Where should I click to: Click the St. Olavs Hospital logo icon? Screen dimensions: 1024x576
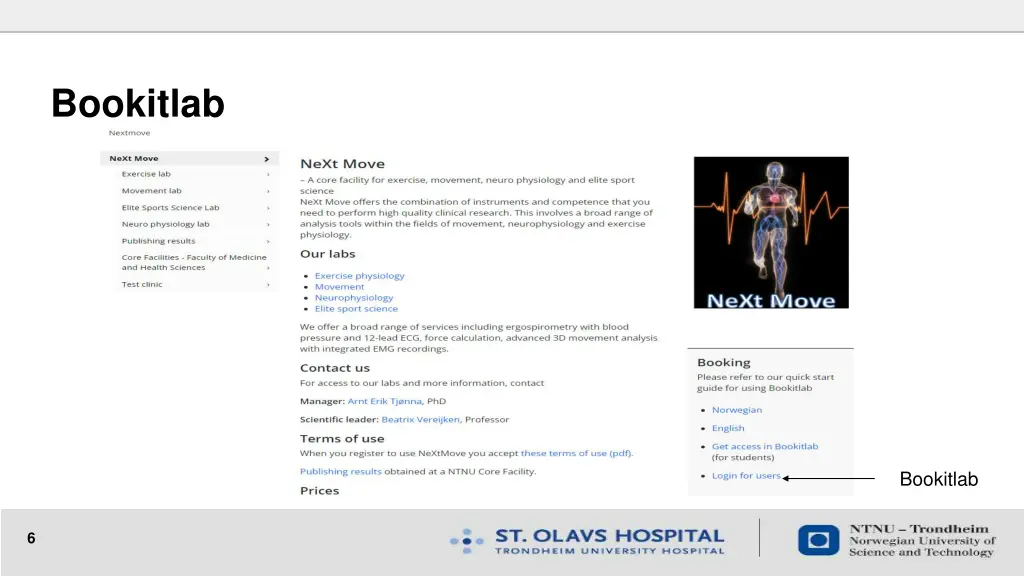click(x=466, y=541)
